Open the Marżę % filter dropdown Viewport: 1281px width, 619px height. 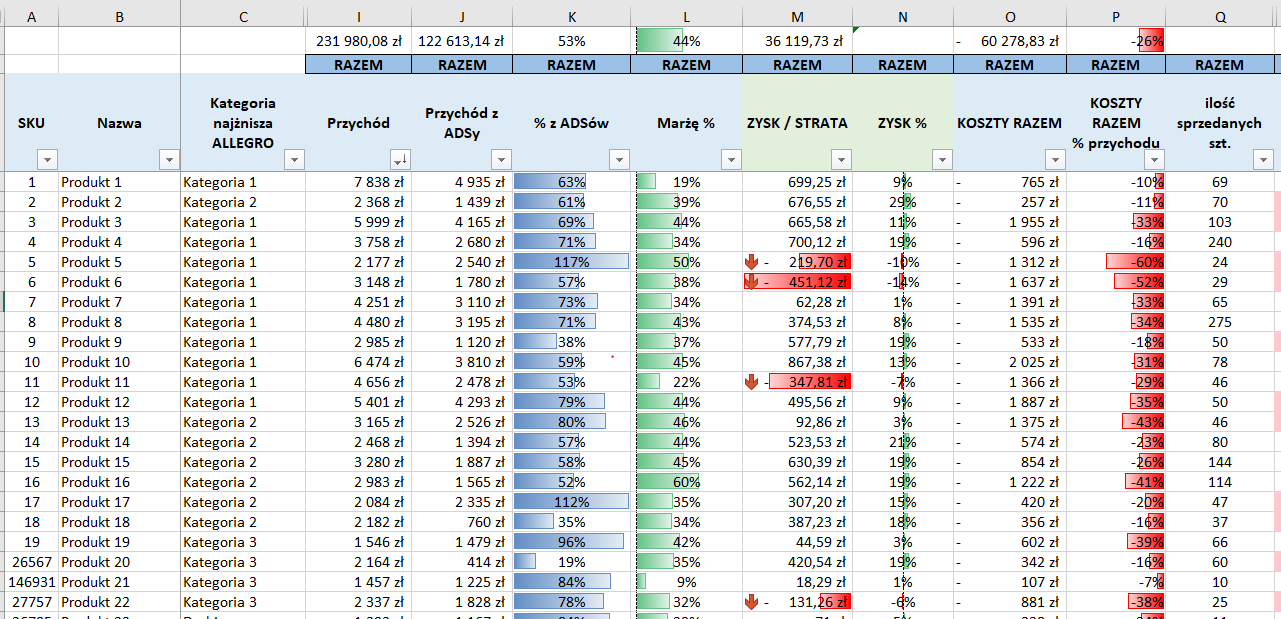(731, 160)
